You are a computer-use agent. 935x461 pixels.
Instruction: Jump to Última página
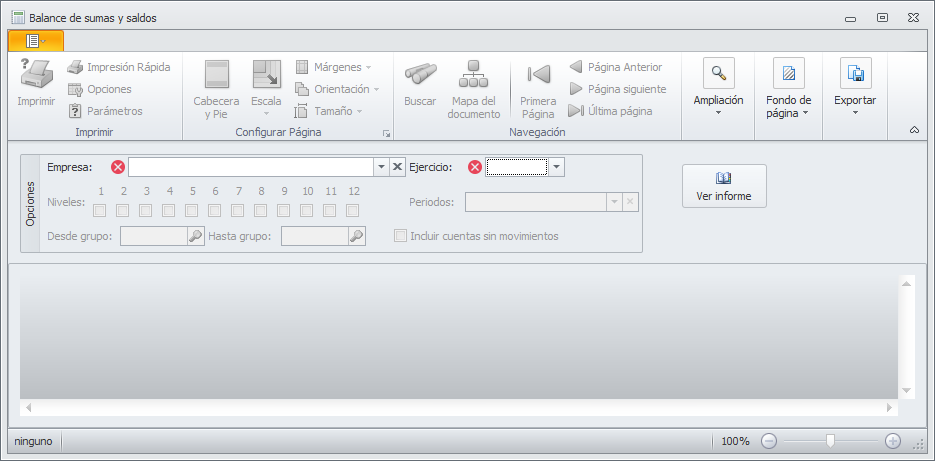click(610, 111)
